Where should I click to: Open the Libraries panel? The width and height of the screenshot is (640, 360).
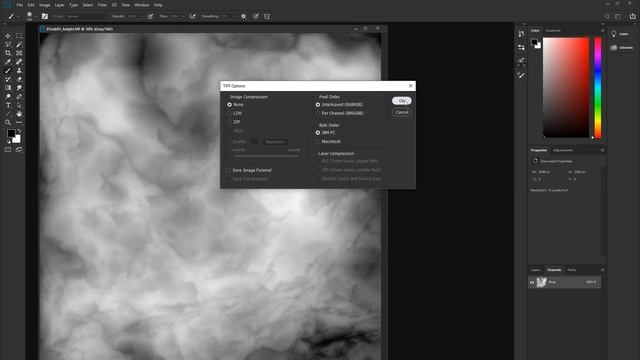(x=622, y=48)
